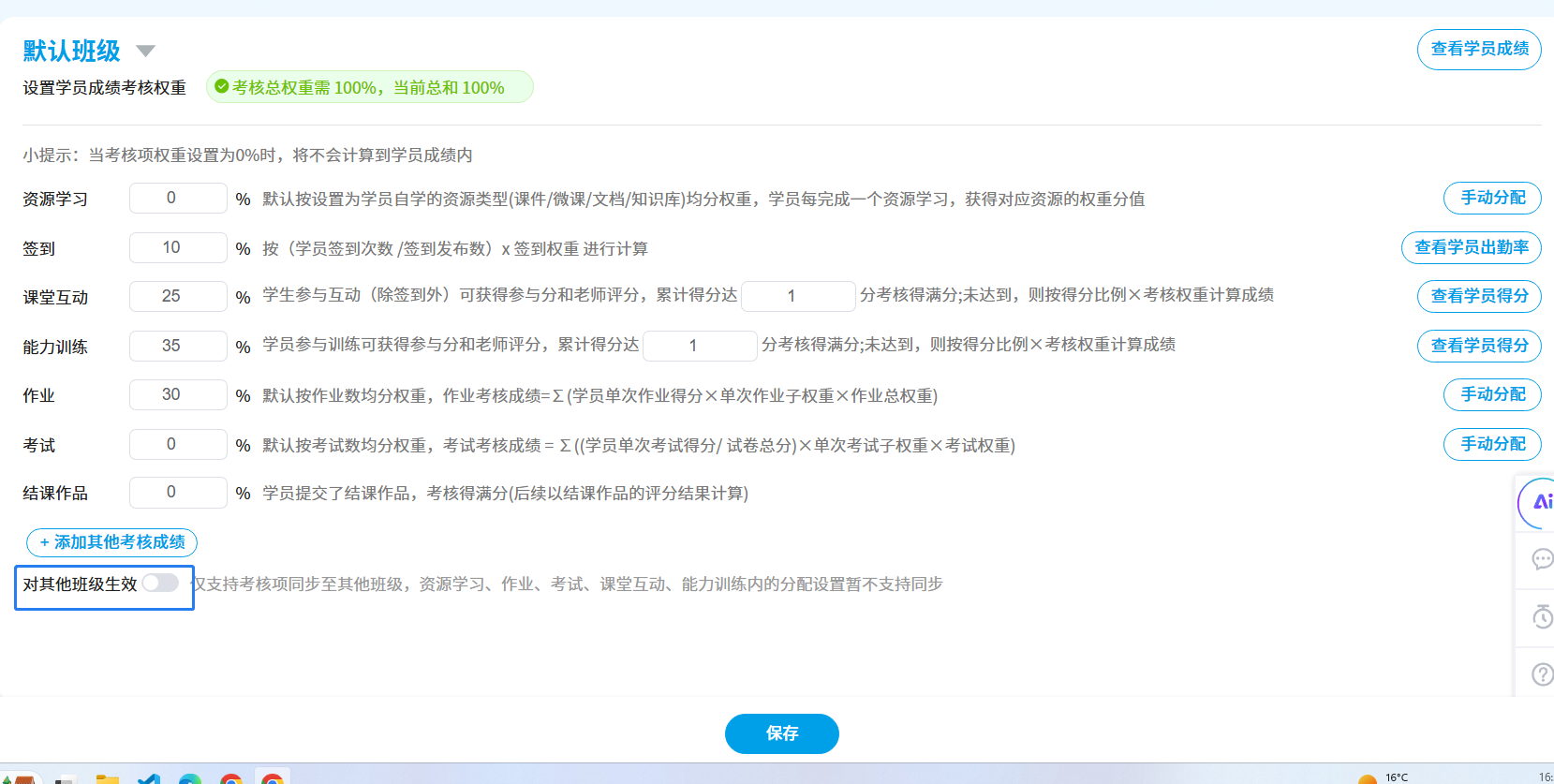
Task: Click the green check icon in weight badge
Action: tap(222, 87)
